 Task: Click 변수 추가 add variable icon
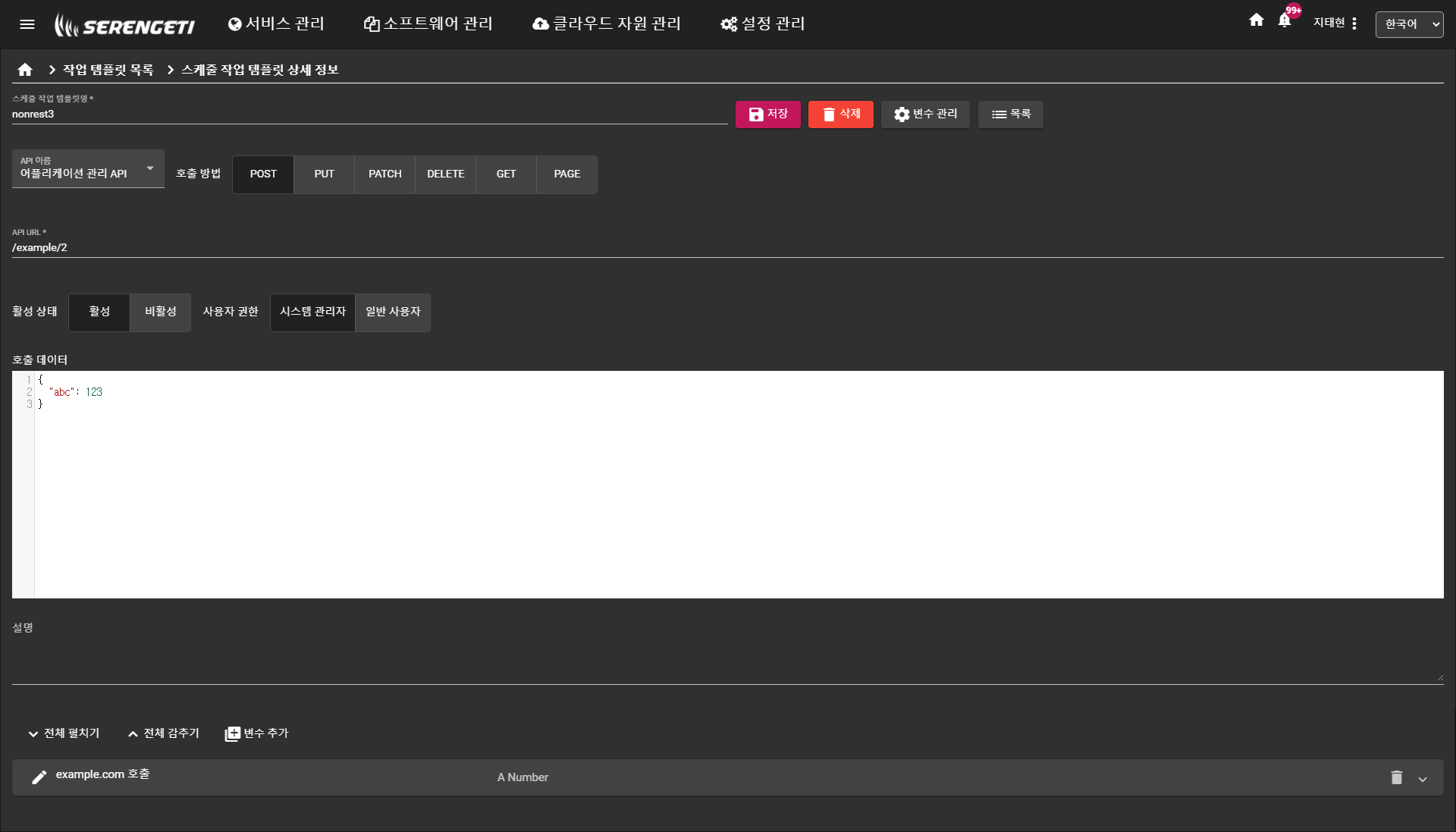pyautogui.click(x=233, y=733)
